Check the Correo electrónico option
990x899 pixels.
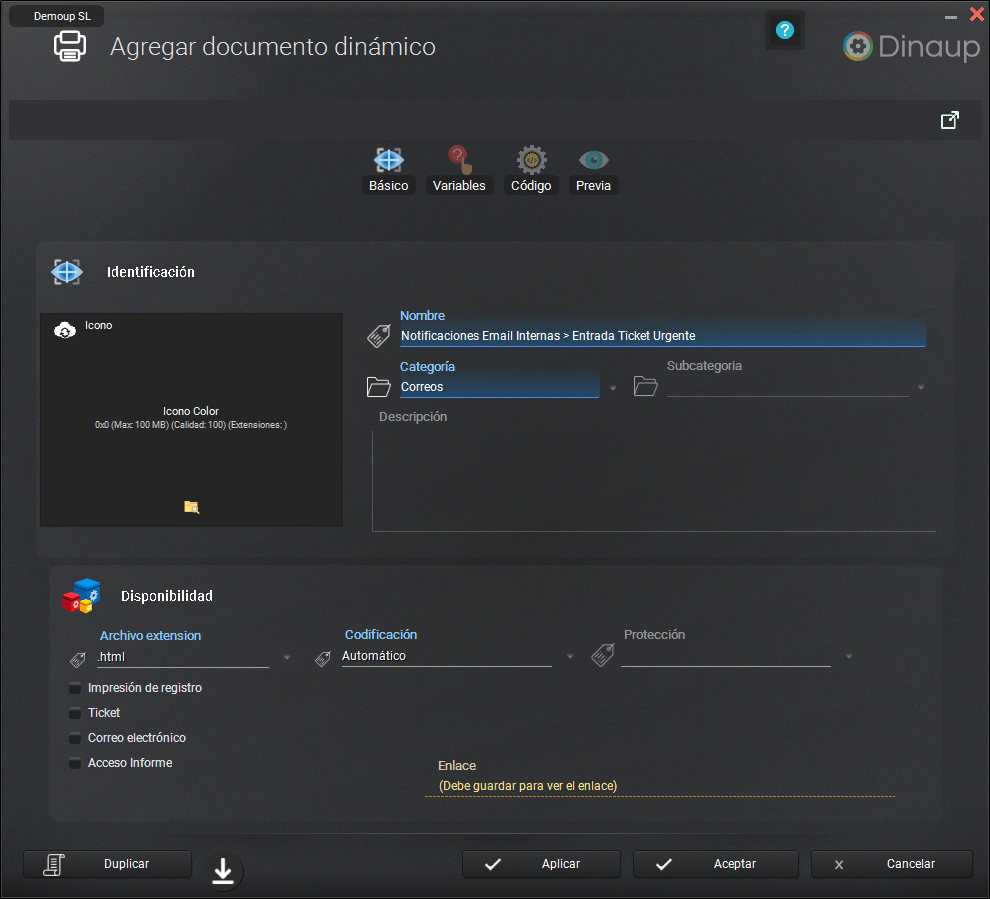coord(75,738)
